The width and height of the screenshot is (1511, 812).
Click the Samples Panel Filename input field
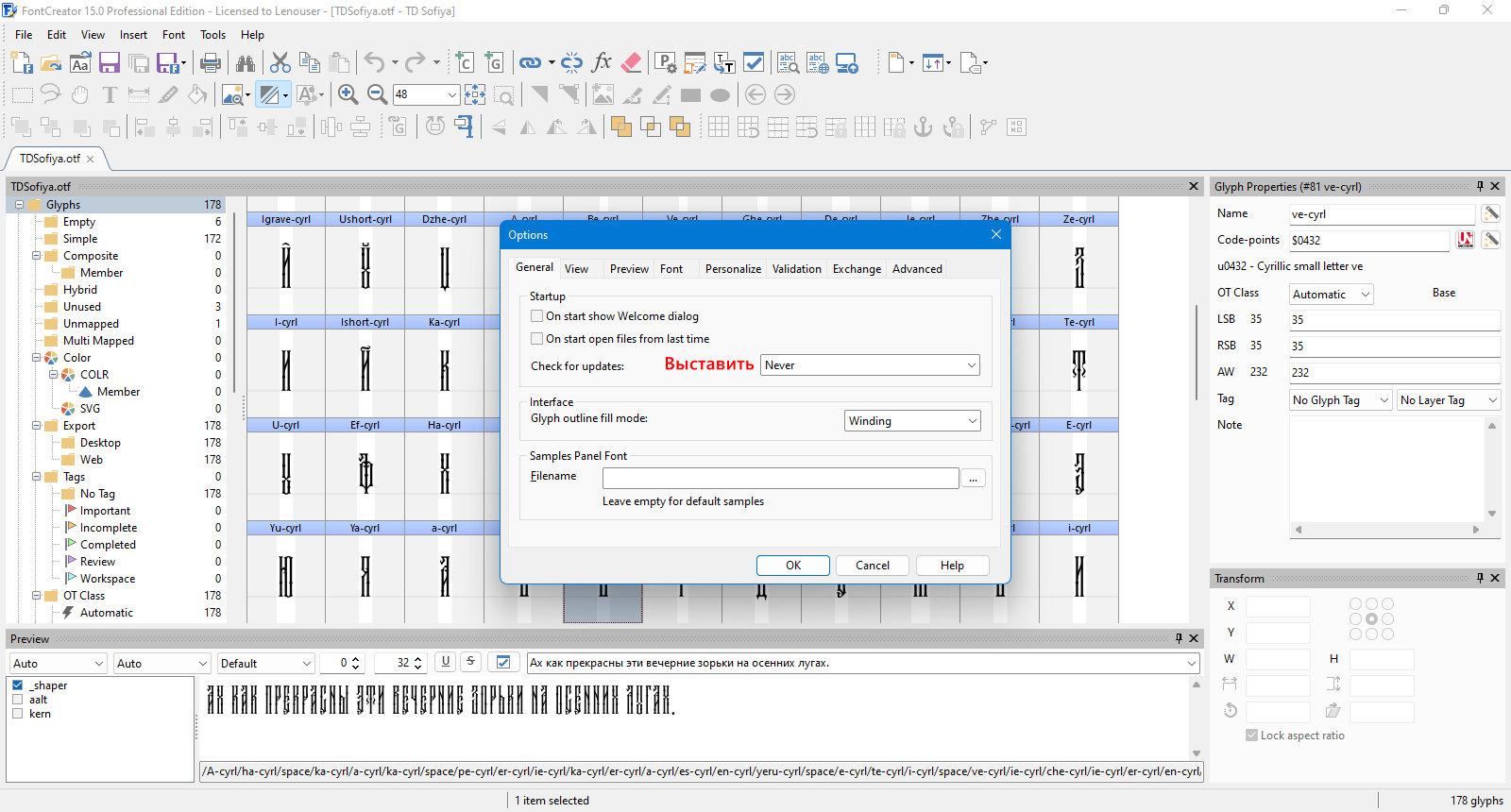coord(780,479)
